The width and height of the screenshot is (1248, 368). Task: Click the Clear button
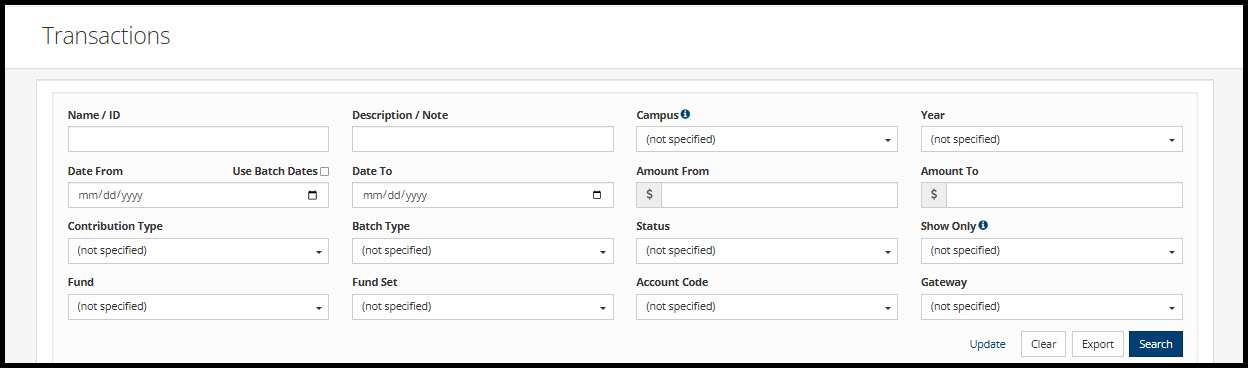[1043, 344]
